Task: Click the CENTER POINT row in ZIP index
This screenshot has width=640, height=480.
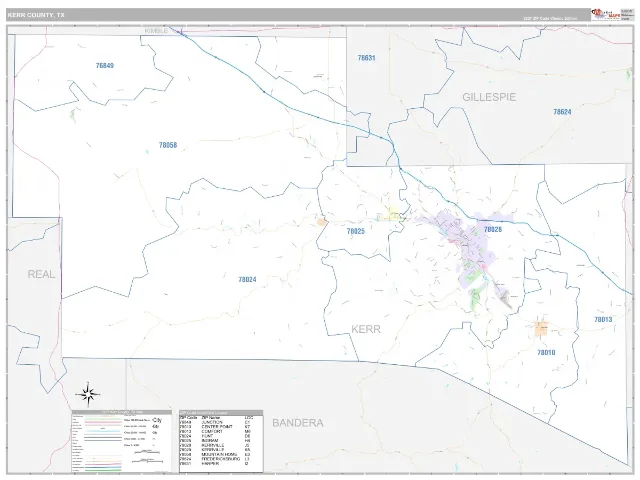Action: point(216,427)
